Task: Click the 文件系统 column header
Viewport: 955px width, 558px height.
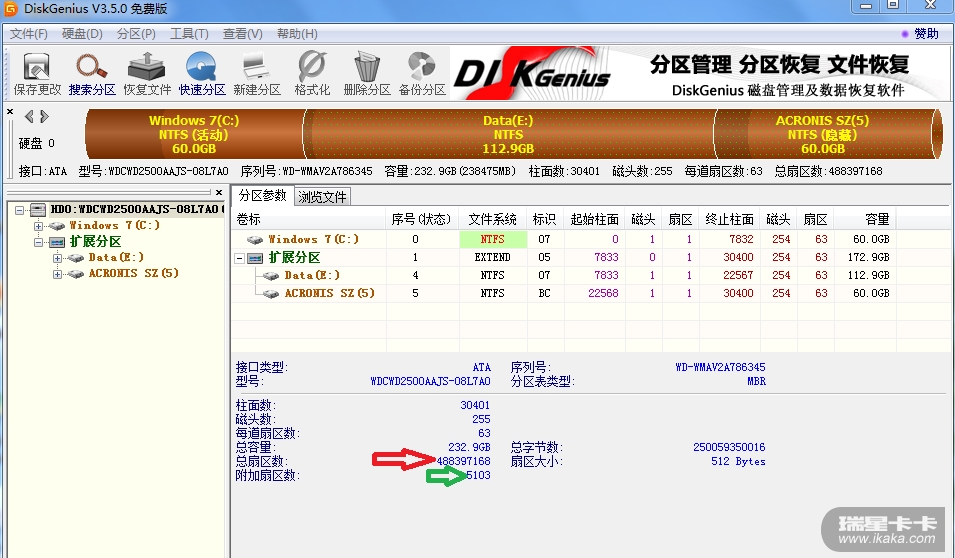Action: tap(493, 219)
